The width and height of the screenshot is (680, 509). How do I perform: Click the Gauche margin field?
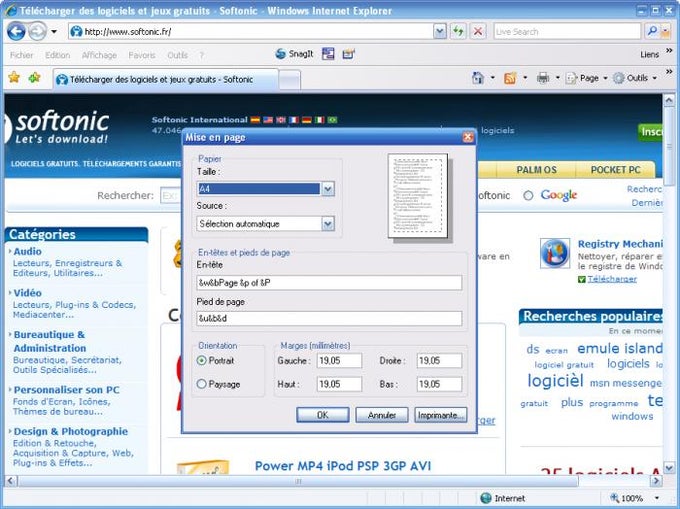coord(339,360)
